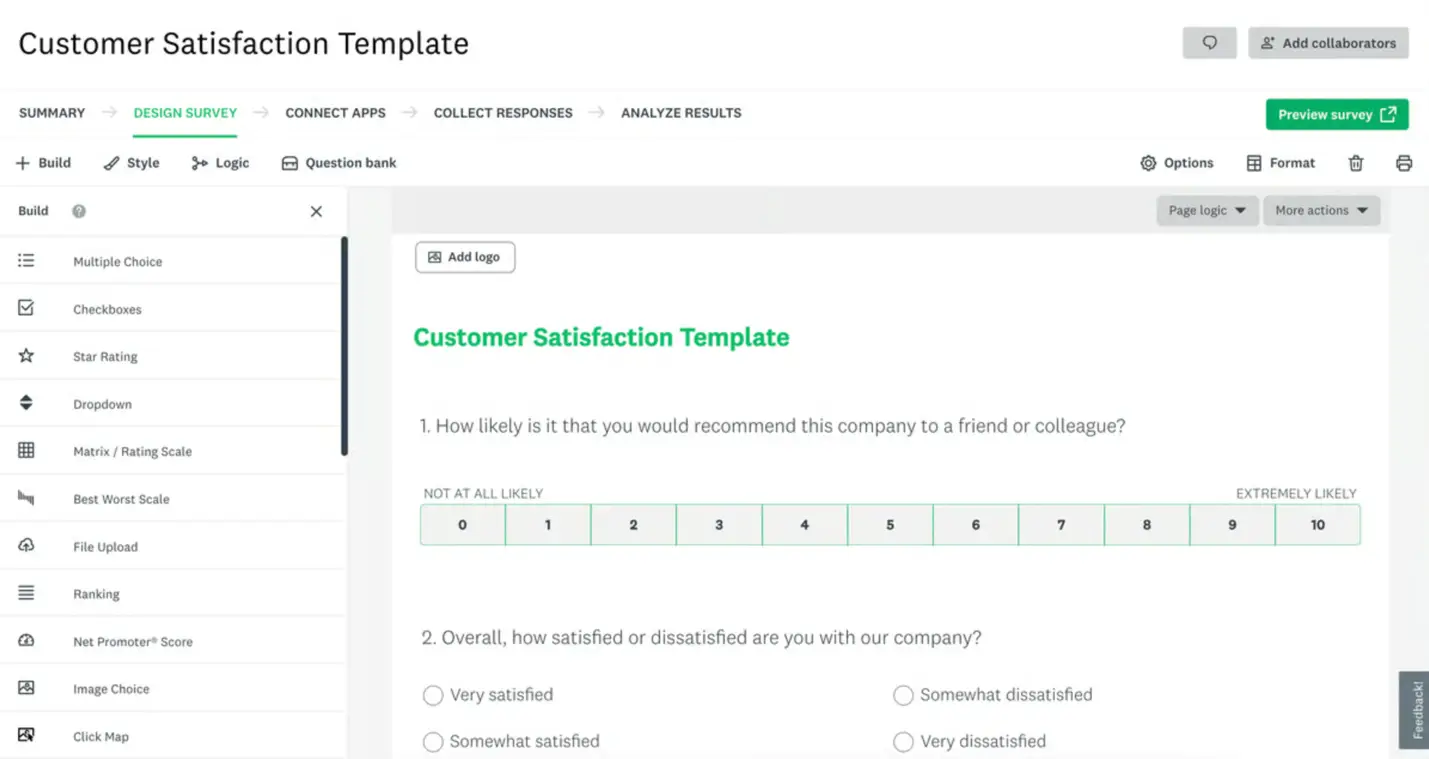This screenshot has height=759, width=1429.
Task: Select the Very satisfied answer option
Action: pos(433,695)
